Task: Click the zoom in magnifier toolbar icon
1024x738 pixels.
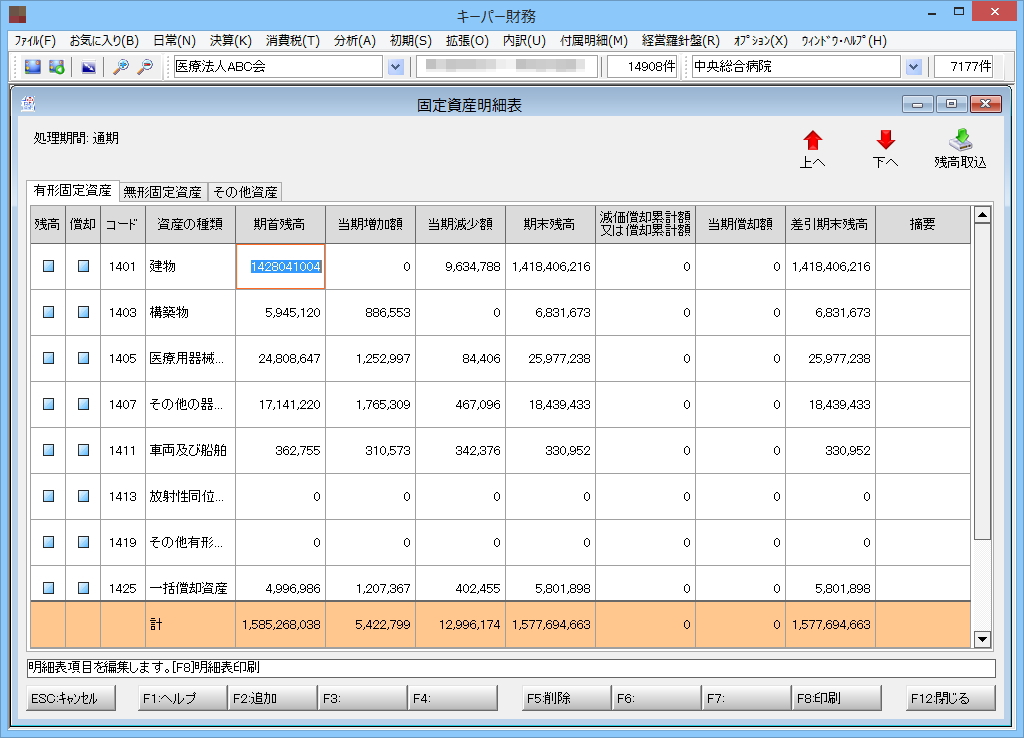Action: pos(121,67)
